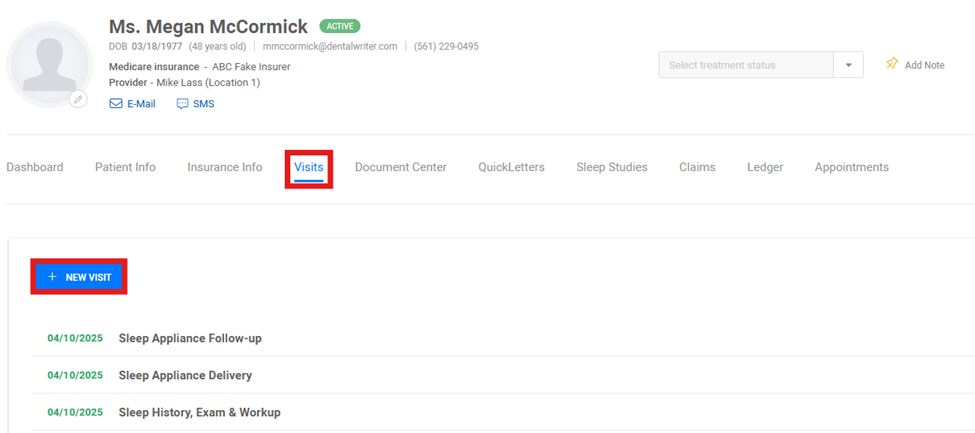The width and height of the screenshot is (975, 433).
Task: Open the Claims tab
Action: (697, 167)
